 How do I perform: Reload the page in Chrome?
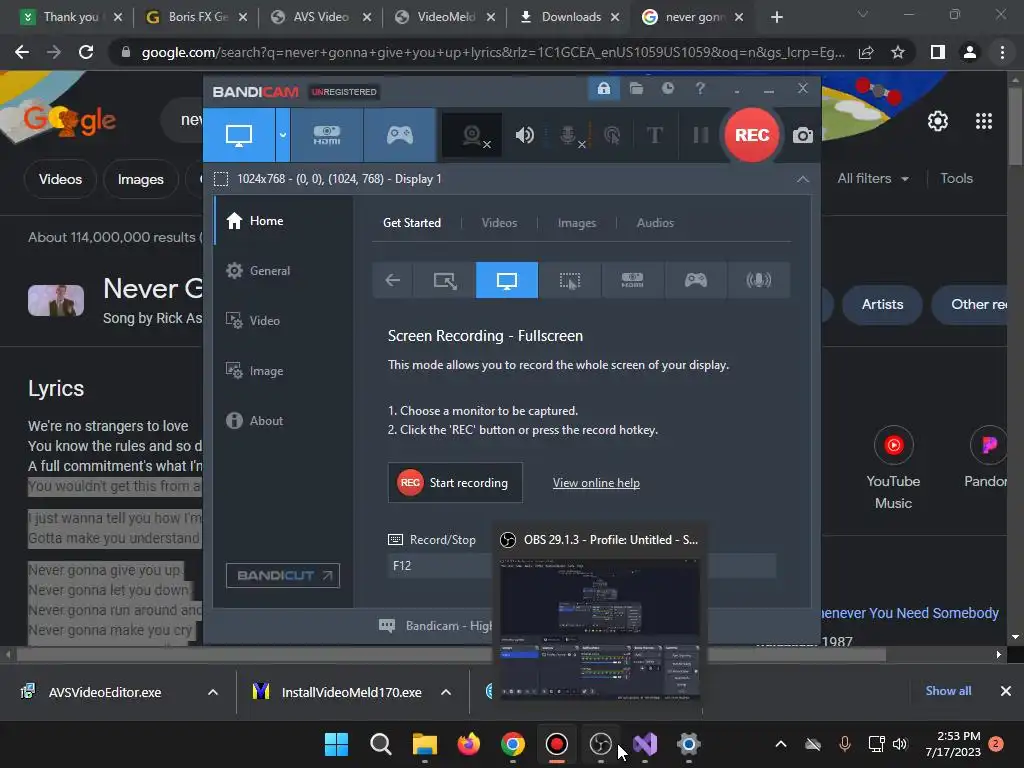(86, 52)
